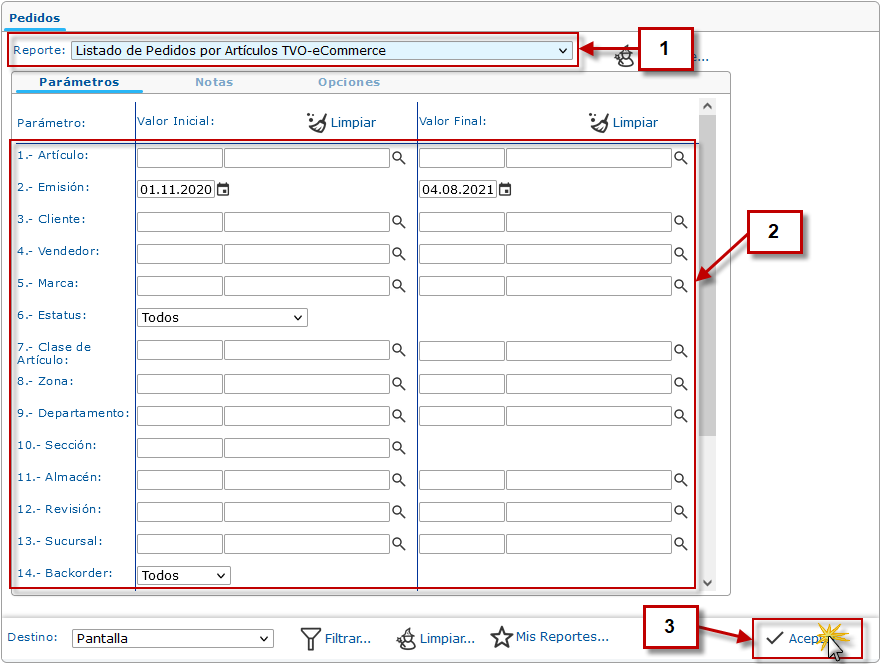This screenshot has height=664, width=881.
Task: Click Sección code input field
Action: tap(180, 447)
